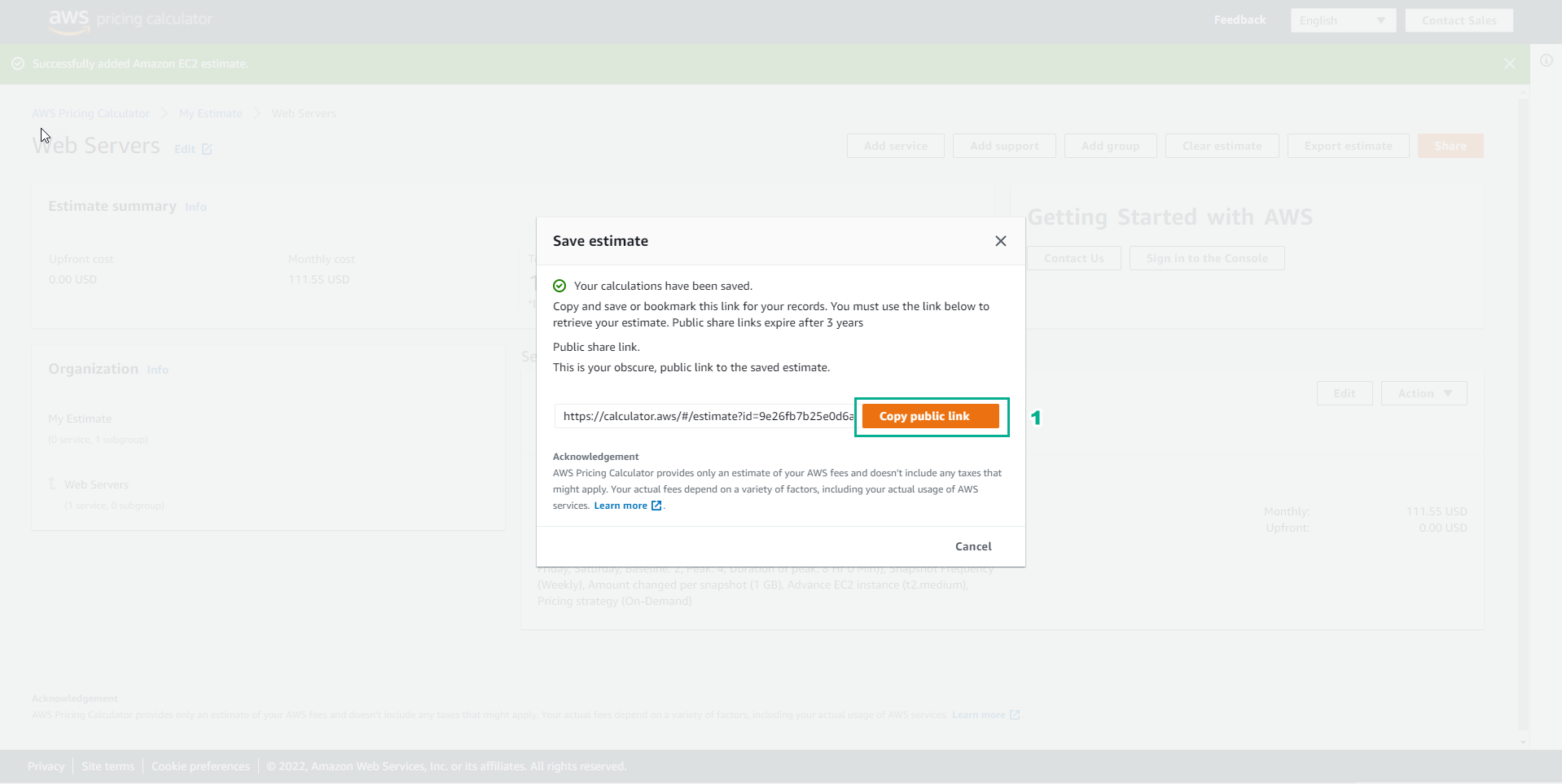Click the external link icon beside dialog Learn more
The image size is (1562, 784).
tap(656, 506)
